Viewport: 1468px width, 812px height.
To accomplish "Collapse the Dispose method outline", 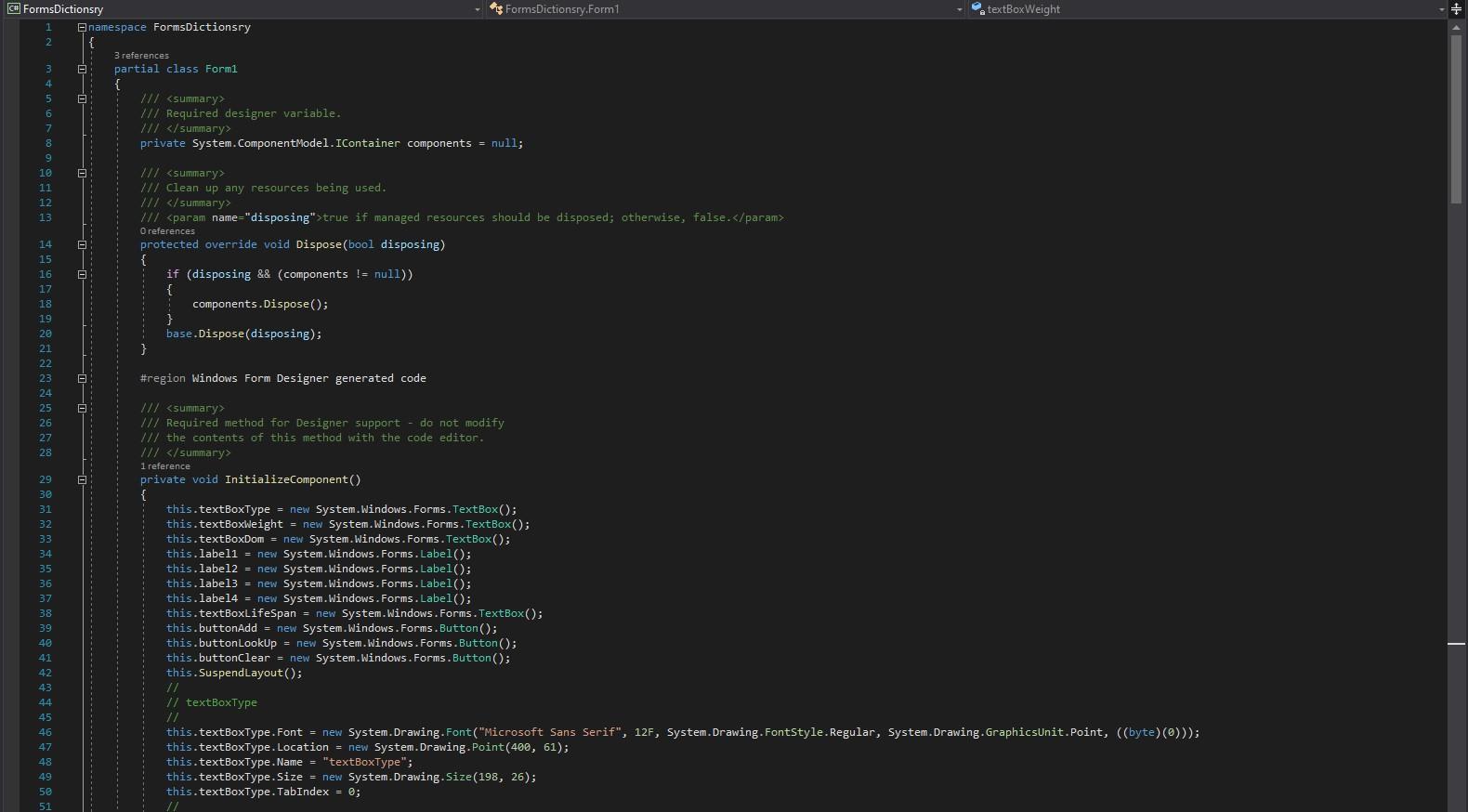I will 82,245.
